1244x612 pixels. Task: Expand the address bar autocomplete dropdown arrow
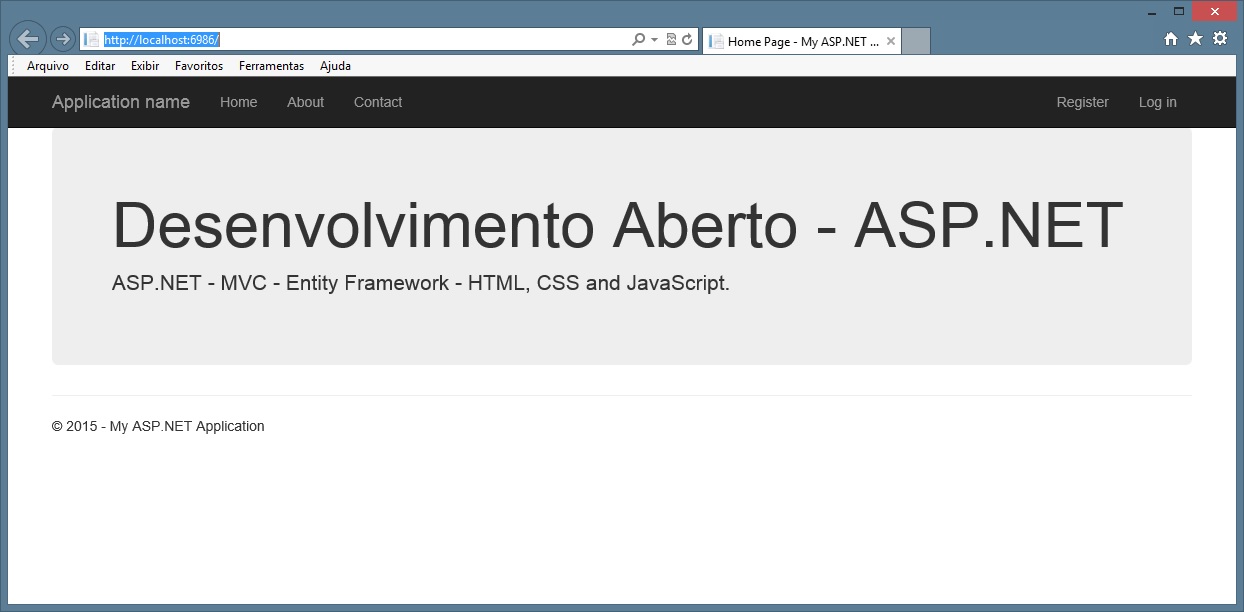654,40
